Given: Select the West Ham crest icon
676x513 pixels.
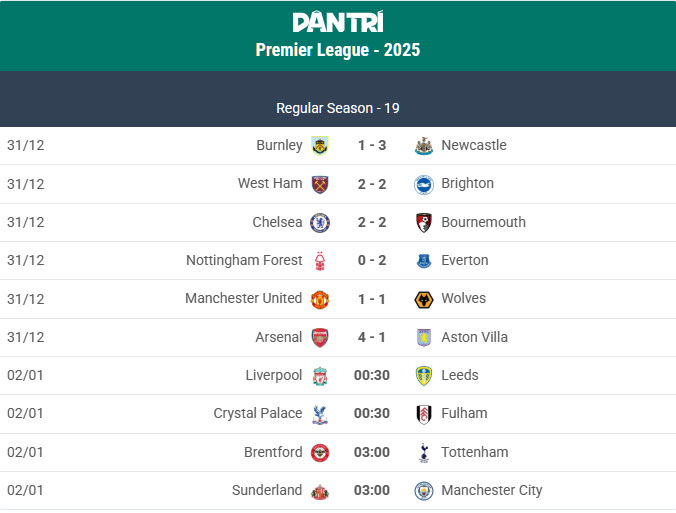Looking at the screenshot, I should click(320, 184).
